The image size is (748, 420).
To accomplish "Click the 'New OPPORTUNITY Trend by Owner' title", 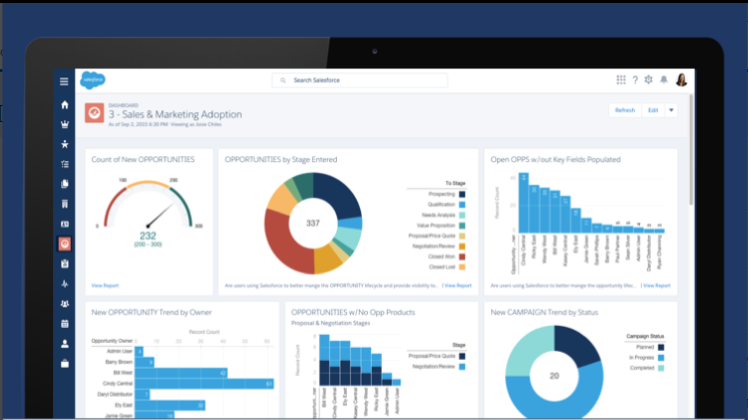I will point(152,312).
